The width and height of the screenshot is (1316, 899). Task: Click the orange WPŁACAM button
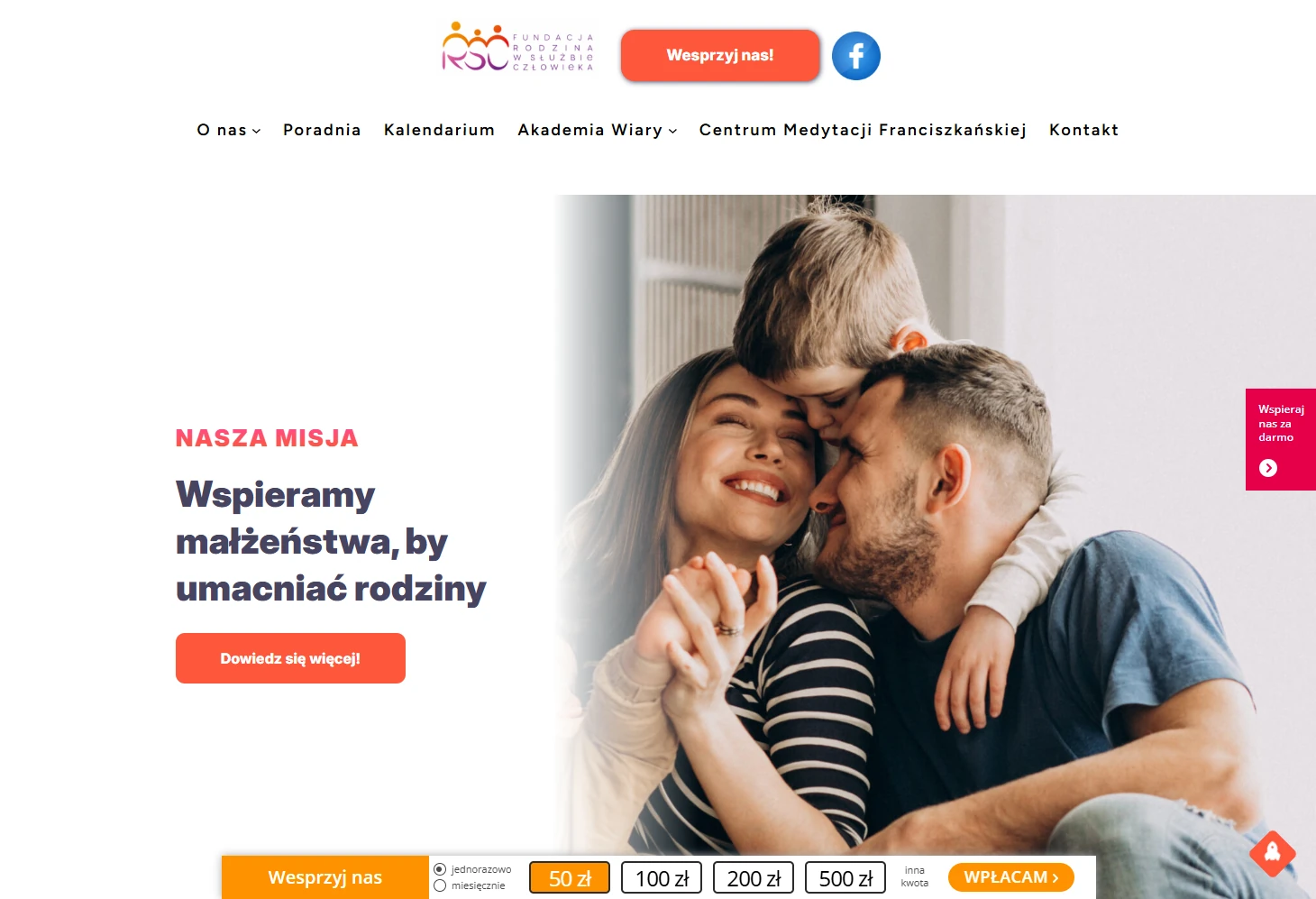[1011, 877]
